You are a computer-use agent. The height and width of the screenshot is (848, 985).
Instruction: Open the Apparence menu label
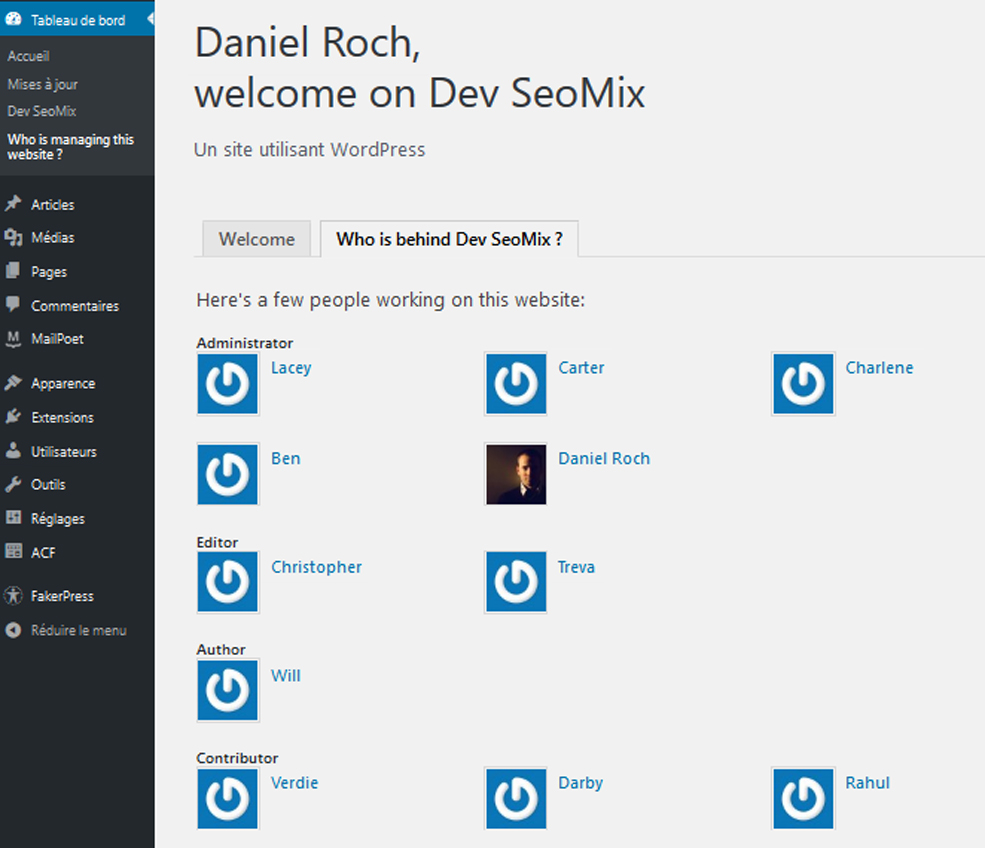[x=63, y=384]
